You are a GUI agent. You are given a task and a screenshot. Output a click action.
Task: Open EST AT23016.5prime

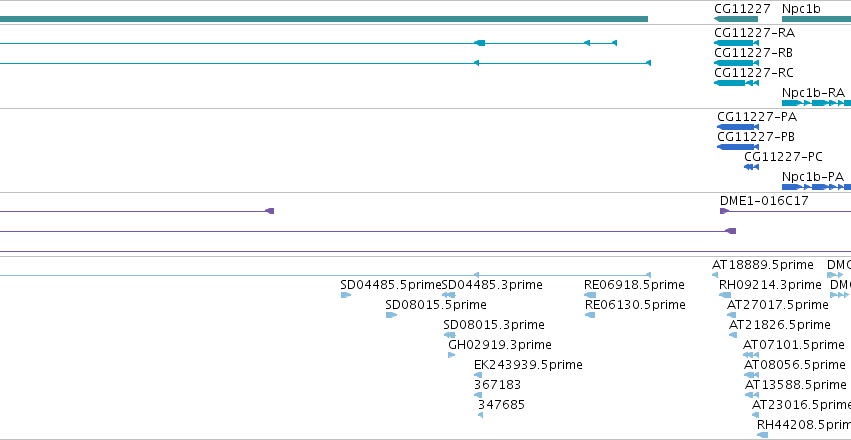pos(802,405)
